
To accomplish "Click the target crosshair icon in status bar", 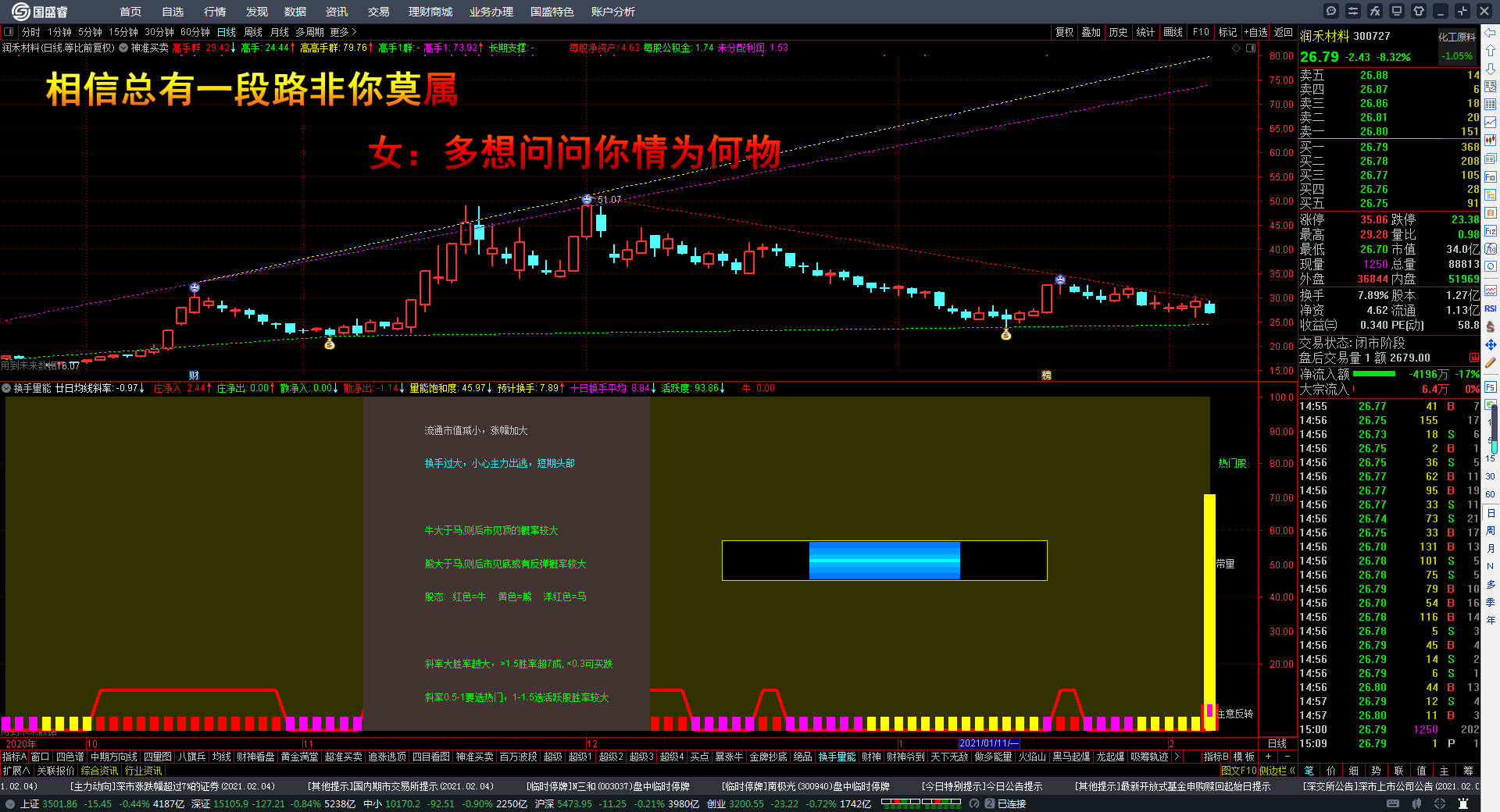I will pyautogui.click(x=1440, y=803).
